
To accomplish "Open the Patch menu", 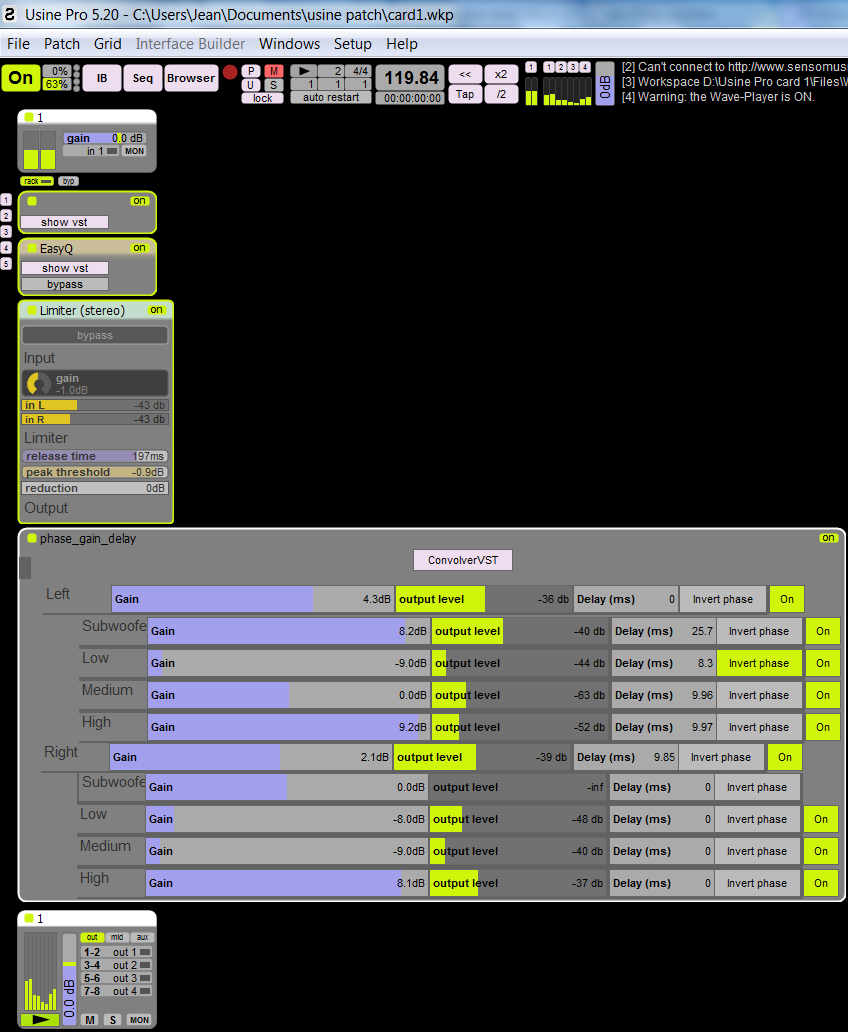I will (62, 44).
